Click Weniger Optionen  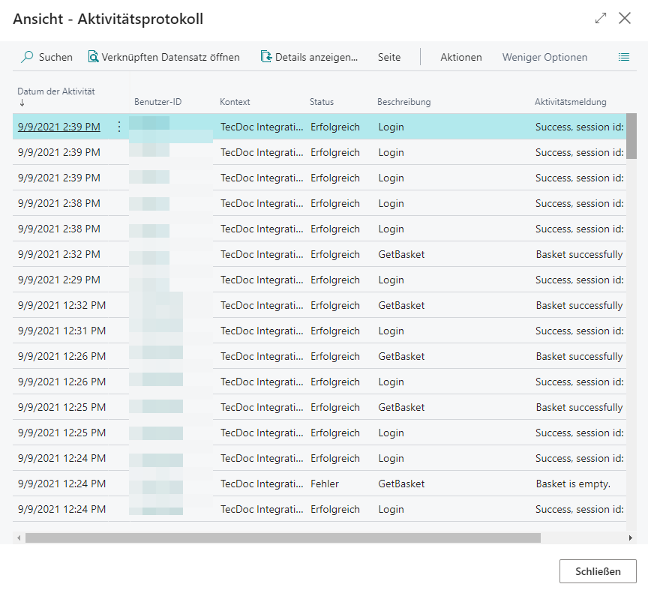click(x=544, y=57)
